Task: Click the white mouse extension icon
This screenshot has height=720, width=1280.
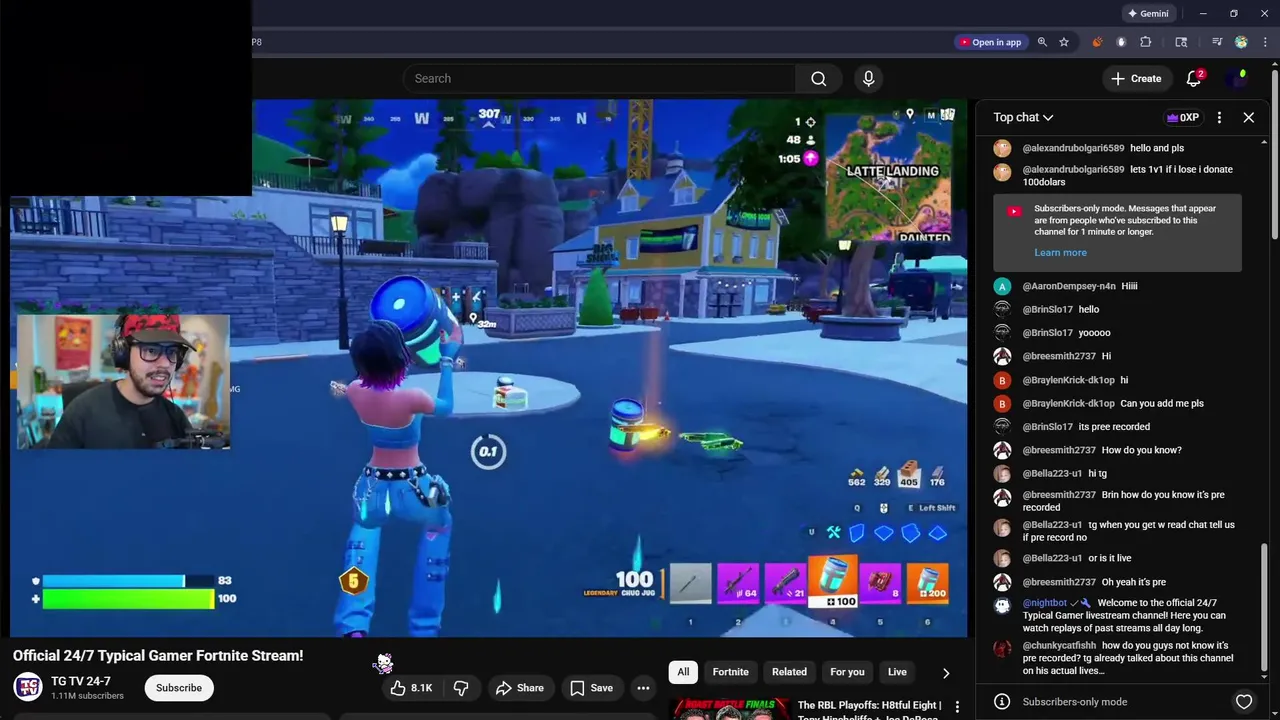Action: [1121, 42]
